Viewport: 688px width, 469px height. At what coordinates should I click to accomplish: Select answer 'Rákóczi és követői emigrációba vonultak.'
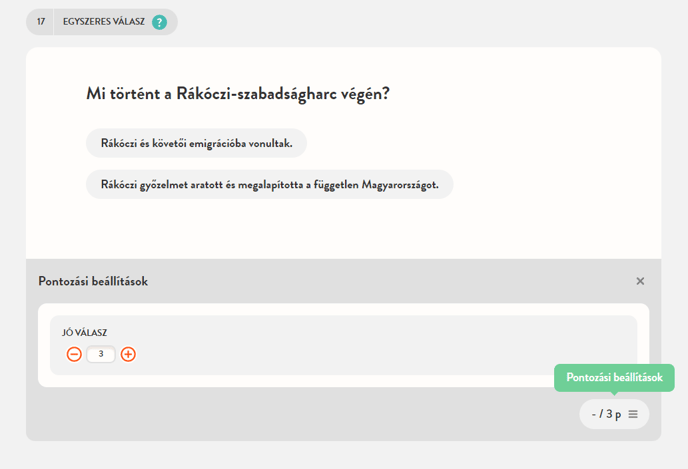[x=196, y=143]
